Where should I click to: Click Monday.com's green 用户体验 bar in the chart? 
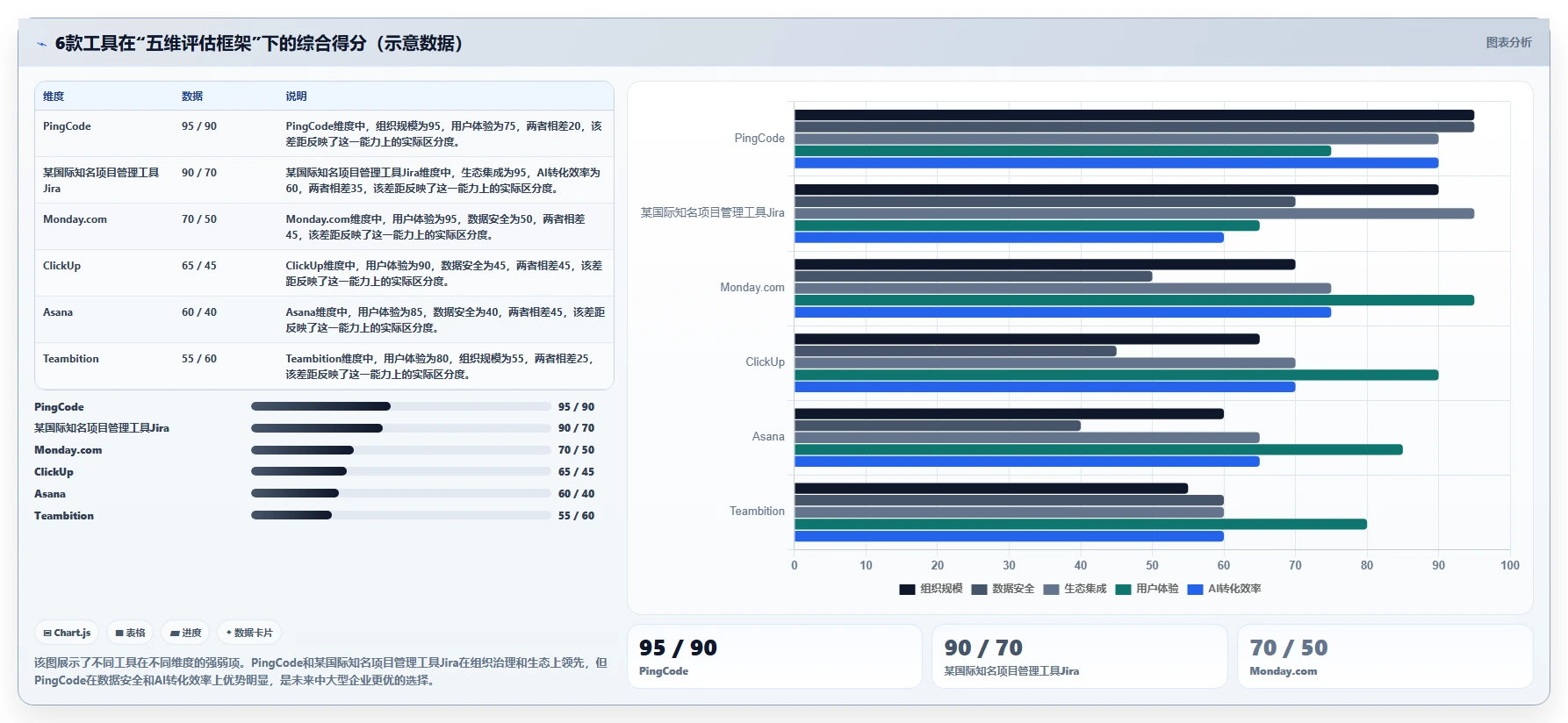[1134, 300]
